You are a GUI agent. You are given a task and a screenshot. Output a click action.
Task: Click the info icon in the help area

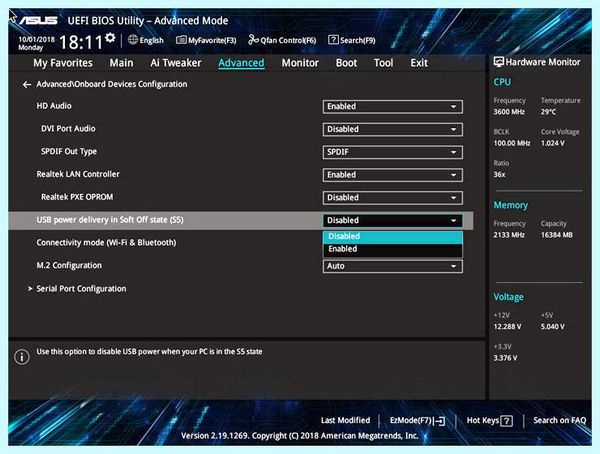[22, 357]
